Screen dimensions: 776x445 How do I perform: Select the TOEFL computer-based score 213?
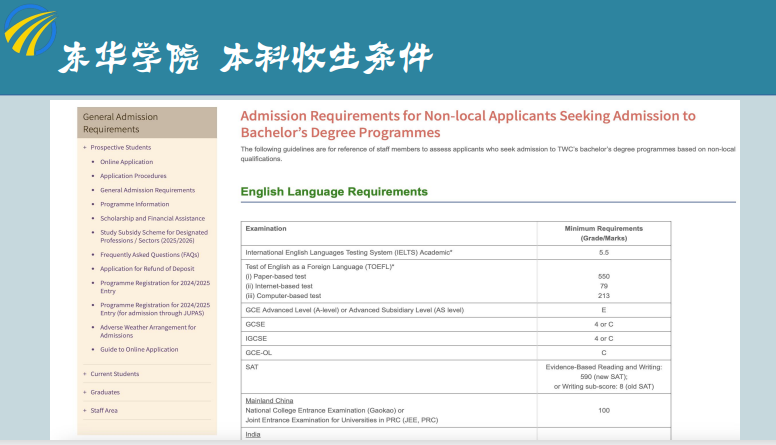[604, 296]
